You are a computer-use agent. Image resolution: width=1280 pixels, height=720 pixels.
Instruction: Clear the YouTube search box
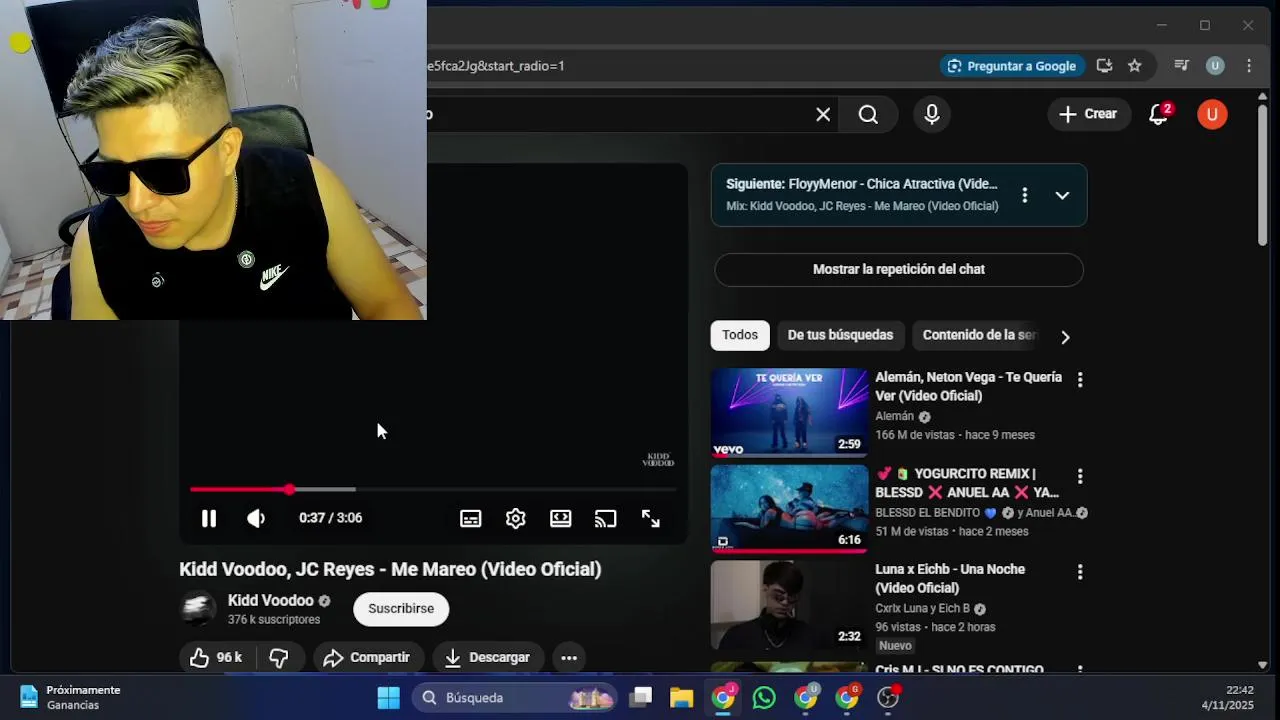823,114
